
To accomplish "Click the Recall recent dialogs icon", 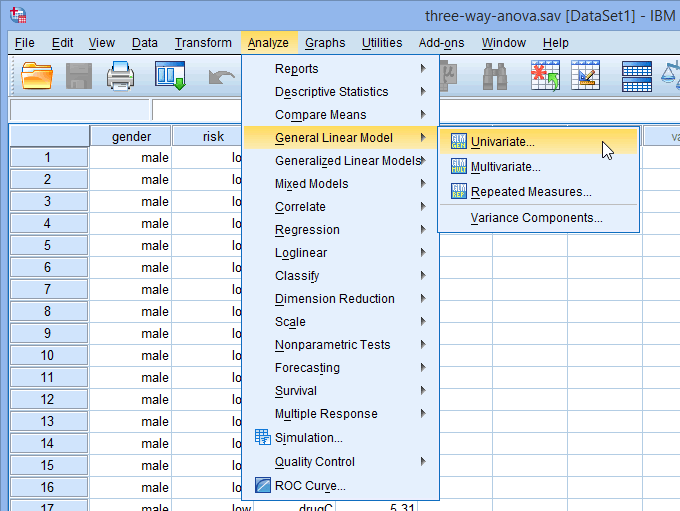I will pyautogui.click(x=170, y=75).
